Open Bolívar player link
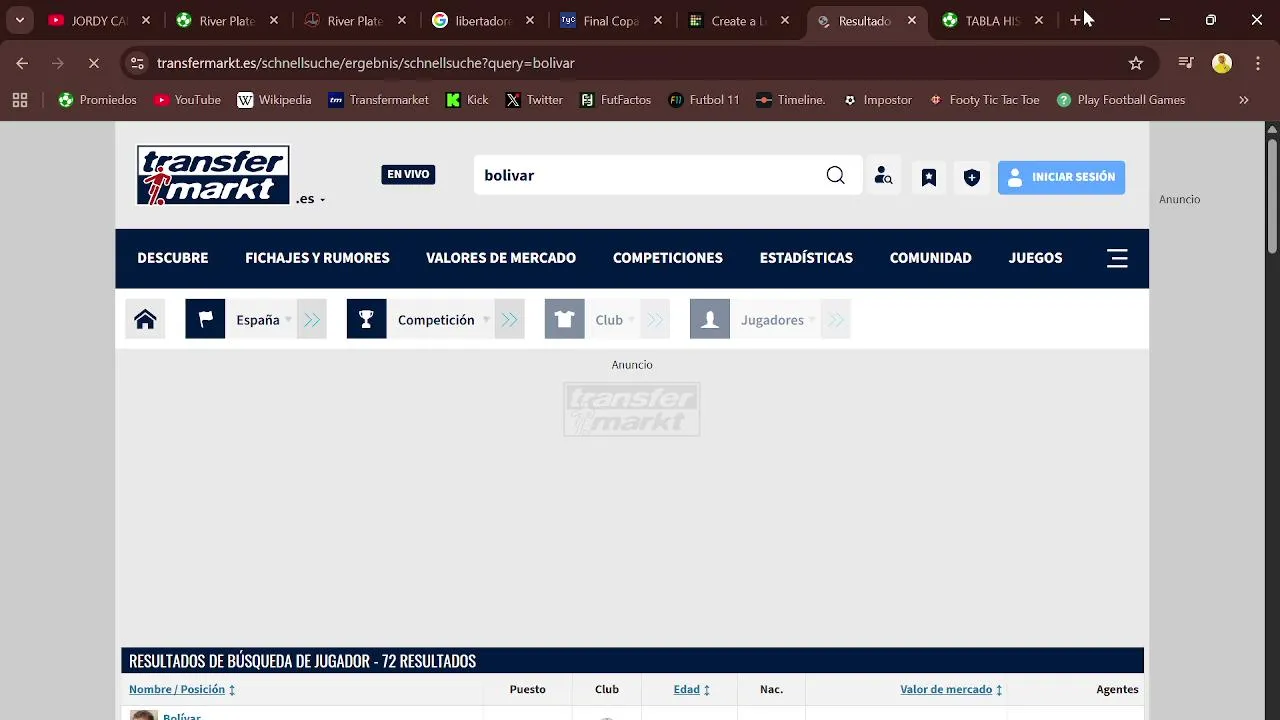The image size is (1280, 720). [182, 716]
